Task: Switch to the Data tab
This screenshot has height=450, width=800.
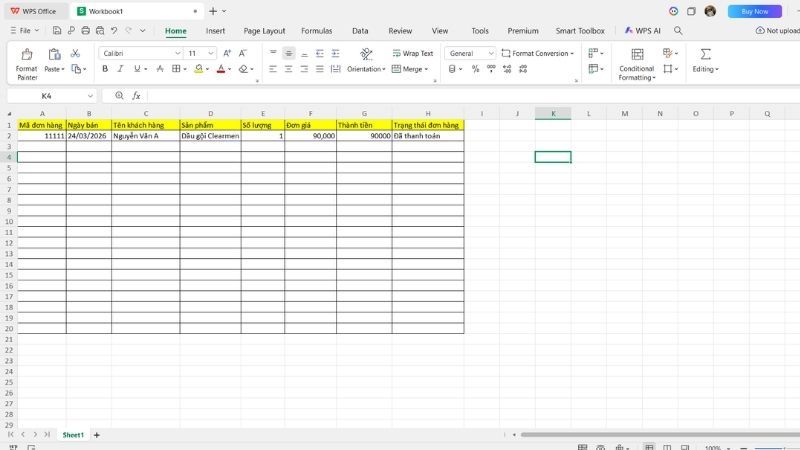Action: (360, 31)
